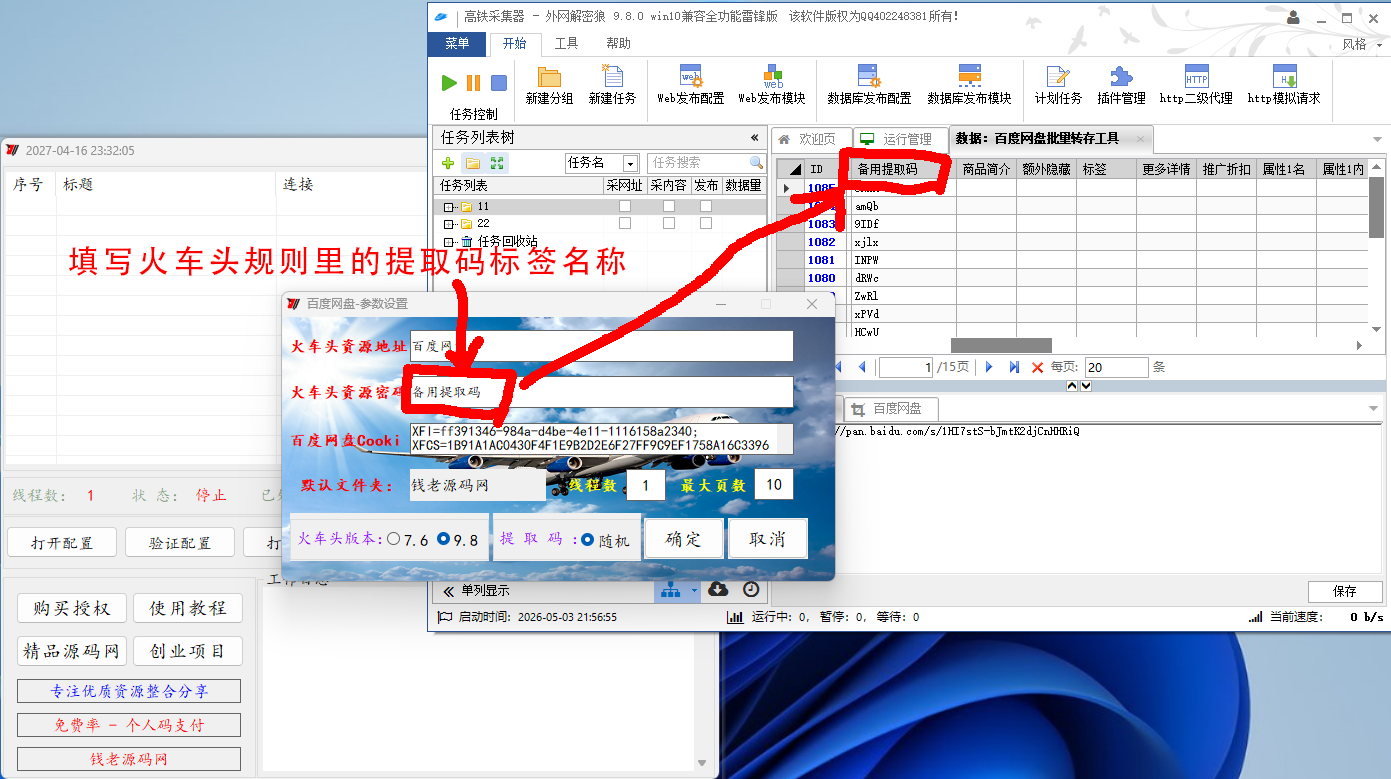1391x779 pixels.
Task: Open the tab list dropdown arrow at the data tabs' right
Action: 1378,138
